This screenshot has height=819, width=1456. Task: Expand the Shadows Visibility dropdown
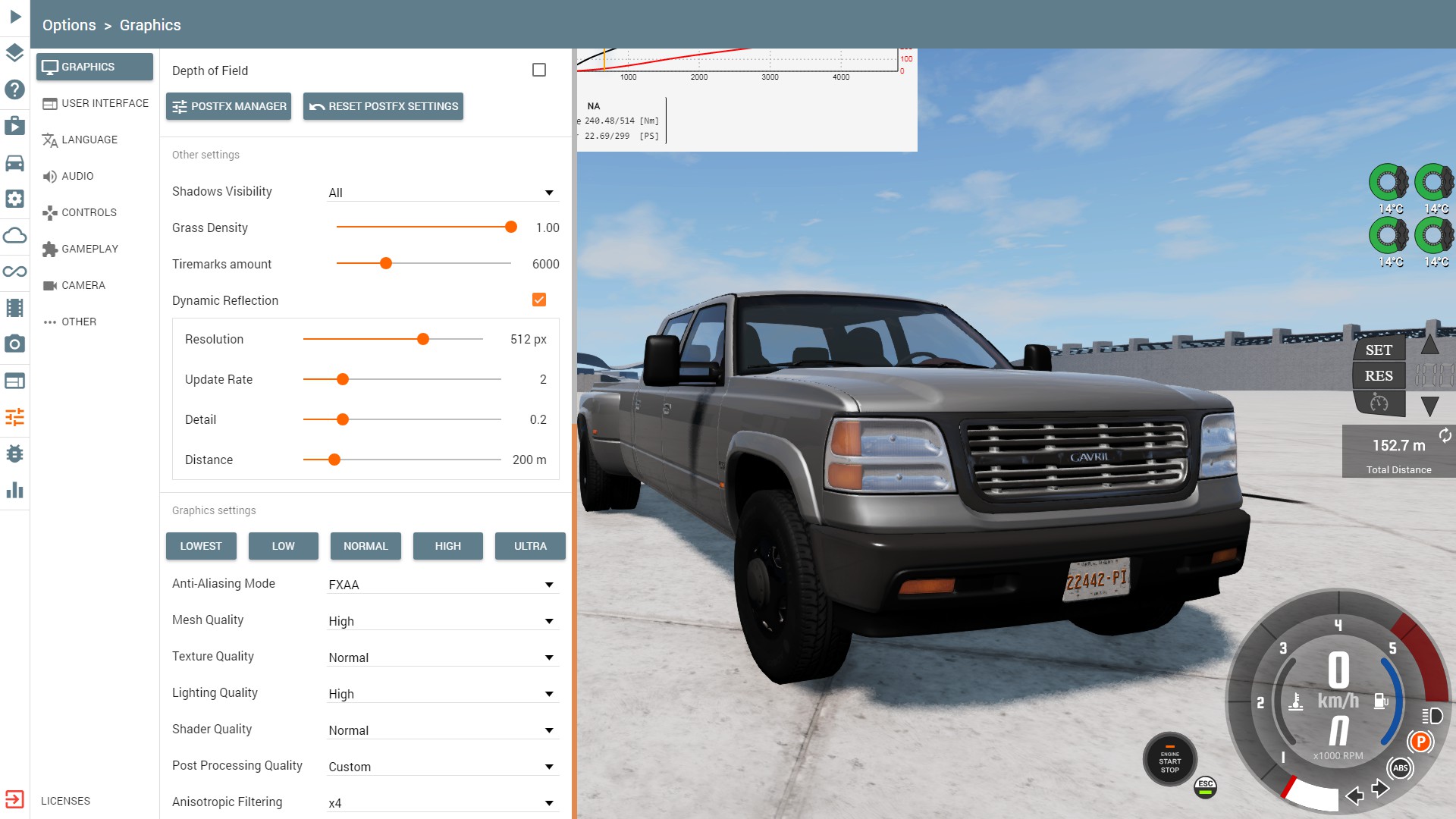coord(444,193)
